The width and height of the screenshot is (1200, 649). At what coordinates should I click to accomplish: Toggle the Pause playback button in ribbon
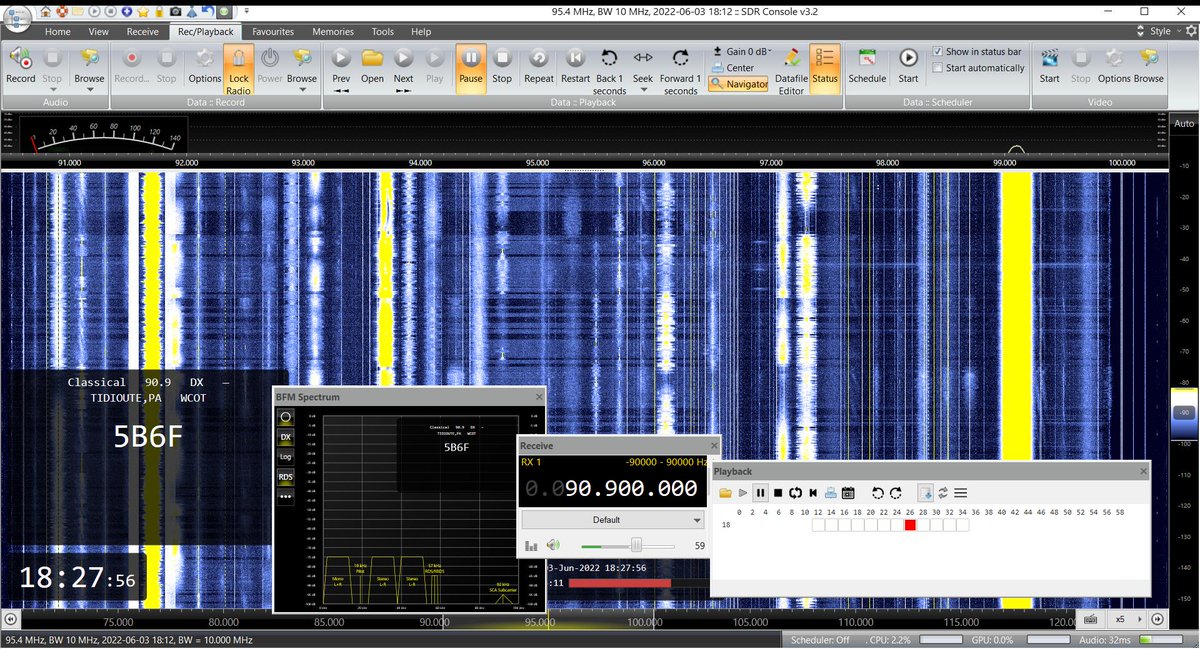pyautogui.click(x=470, y=67)
